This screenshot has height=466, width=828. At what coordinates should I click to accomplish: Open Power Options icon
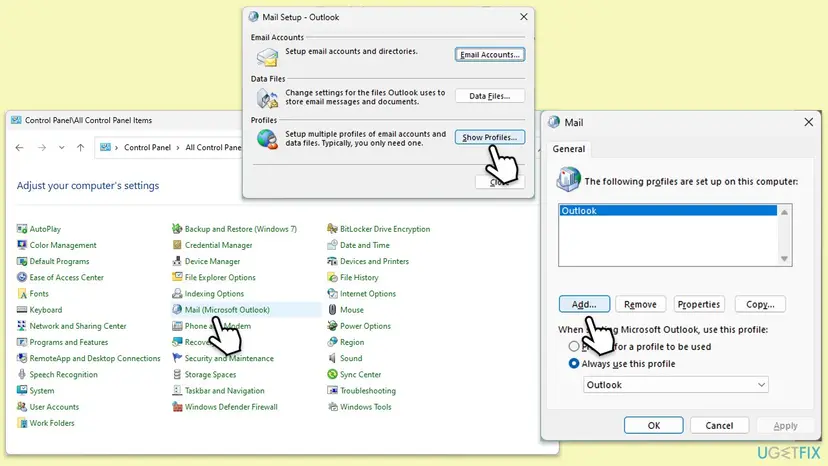pos(332,326)
